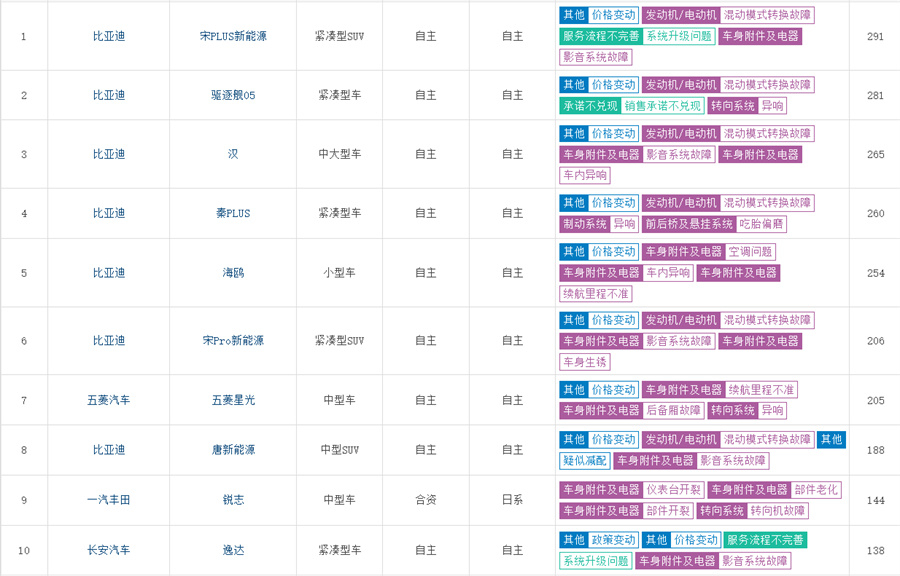Click the 合资 cell in the 锐志 row
900x576 pixels.
pos(426,500)
